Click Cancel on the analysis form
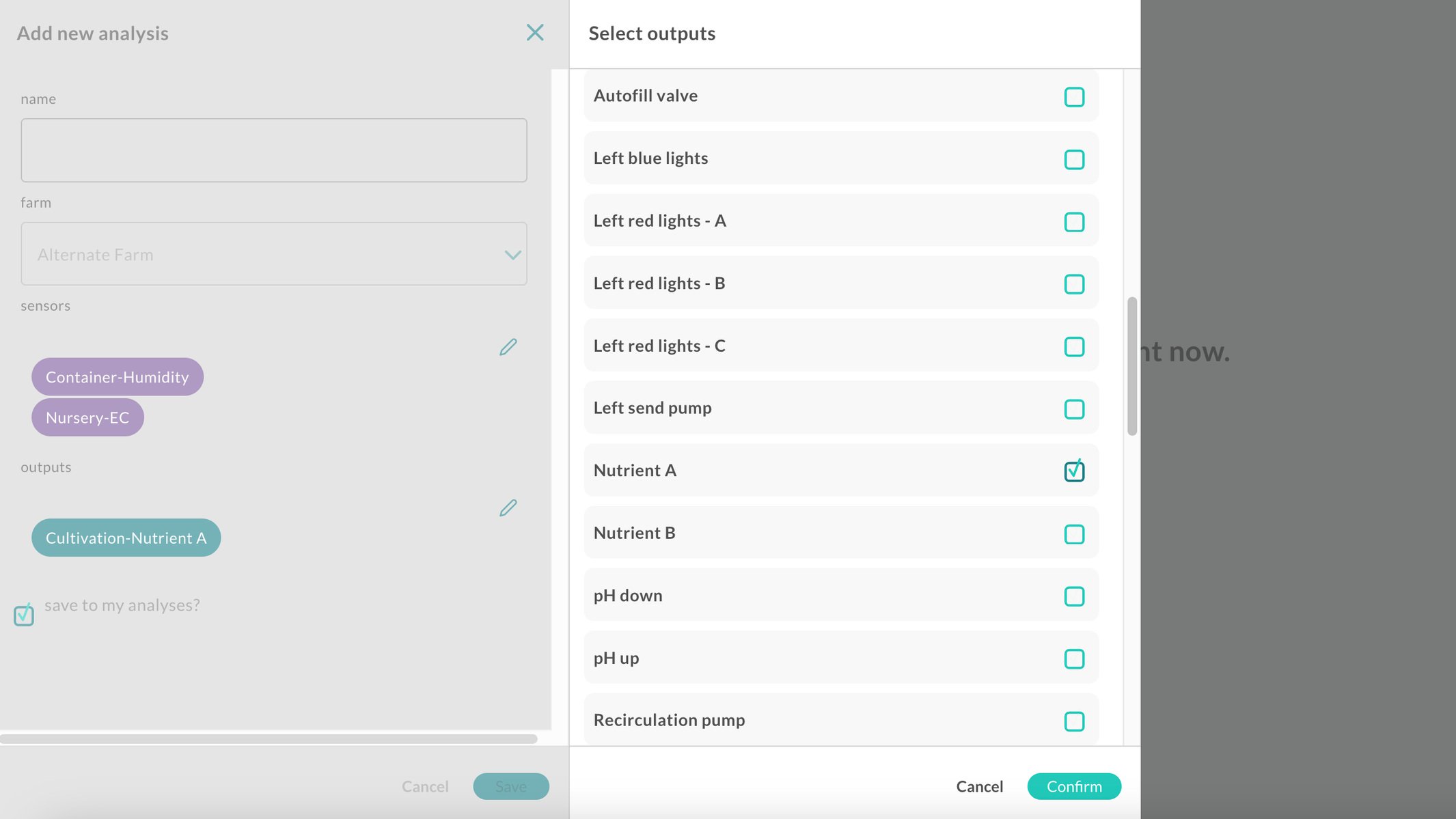Image resolution: width=1456 pixels, height=819 pixels. [x=425, y=786]
